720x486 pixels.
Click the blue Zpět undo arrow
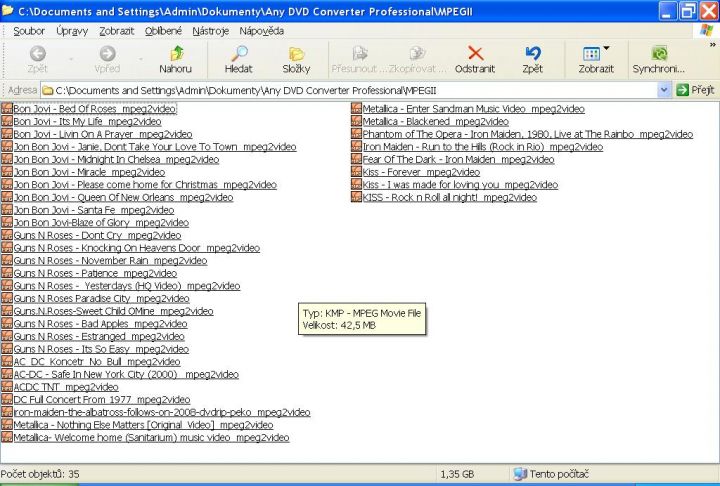pos(533,53)
